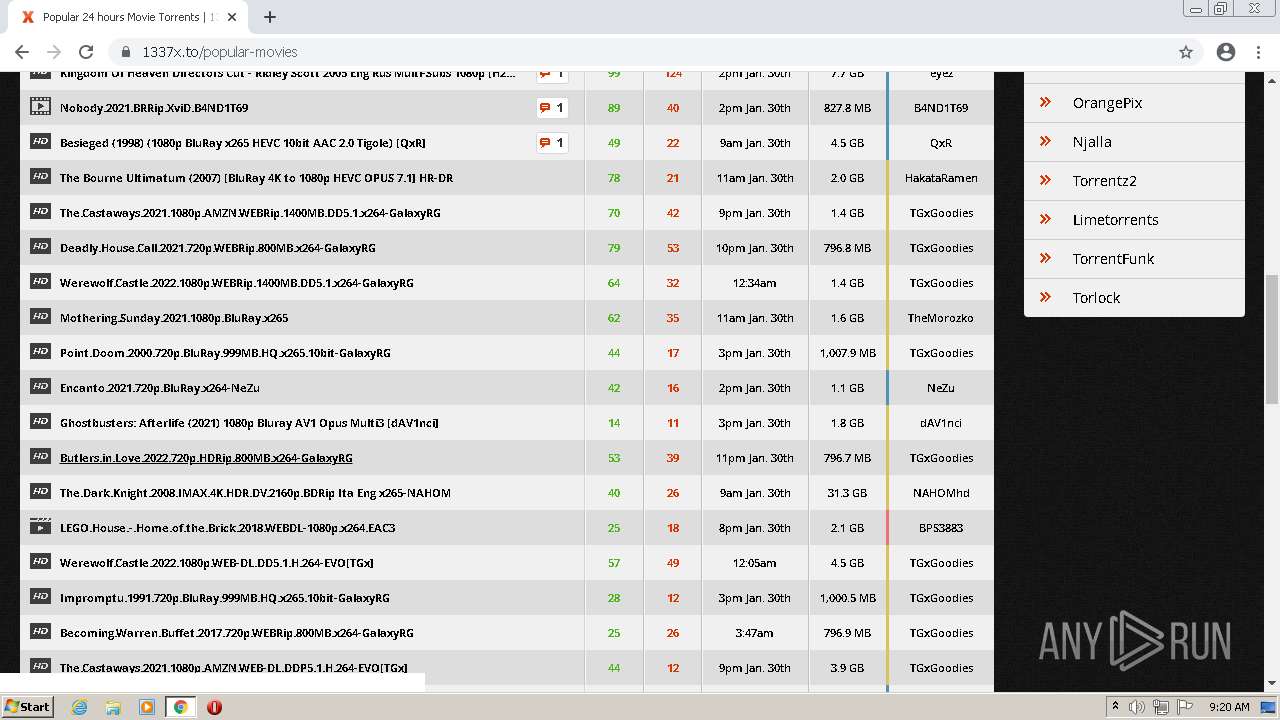Click the address bar URL field
Image resolution: width=1280 pixels, height=720 pixels.
[x=640, y=52]
